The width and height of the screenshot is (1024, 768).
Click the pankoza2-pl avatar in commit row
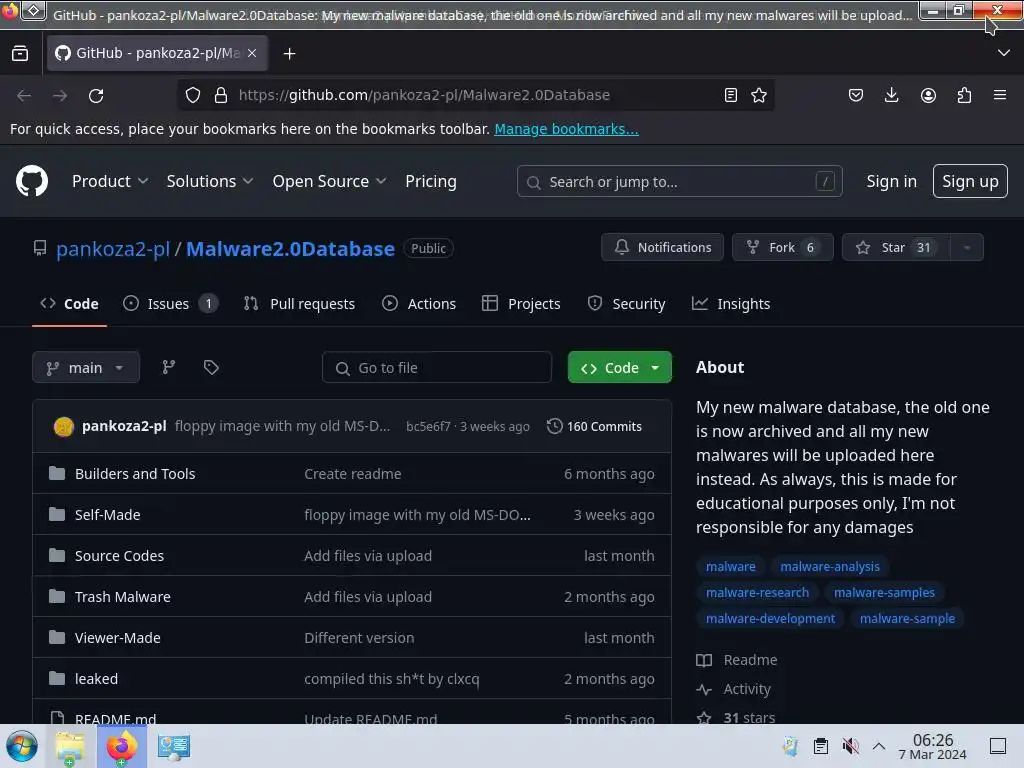(63, 426)
